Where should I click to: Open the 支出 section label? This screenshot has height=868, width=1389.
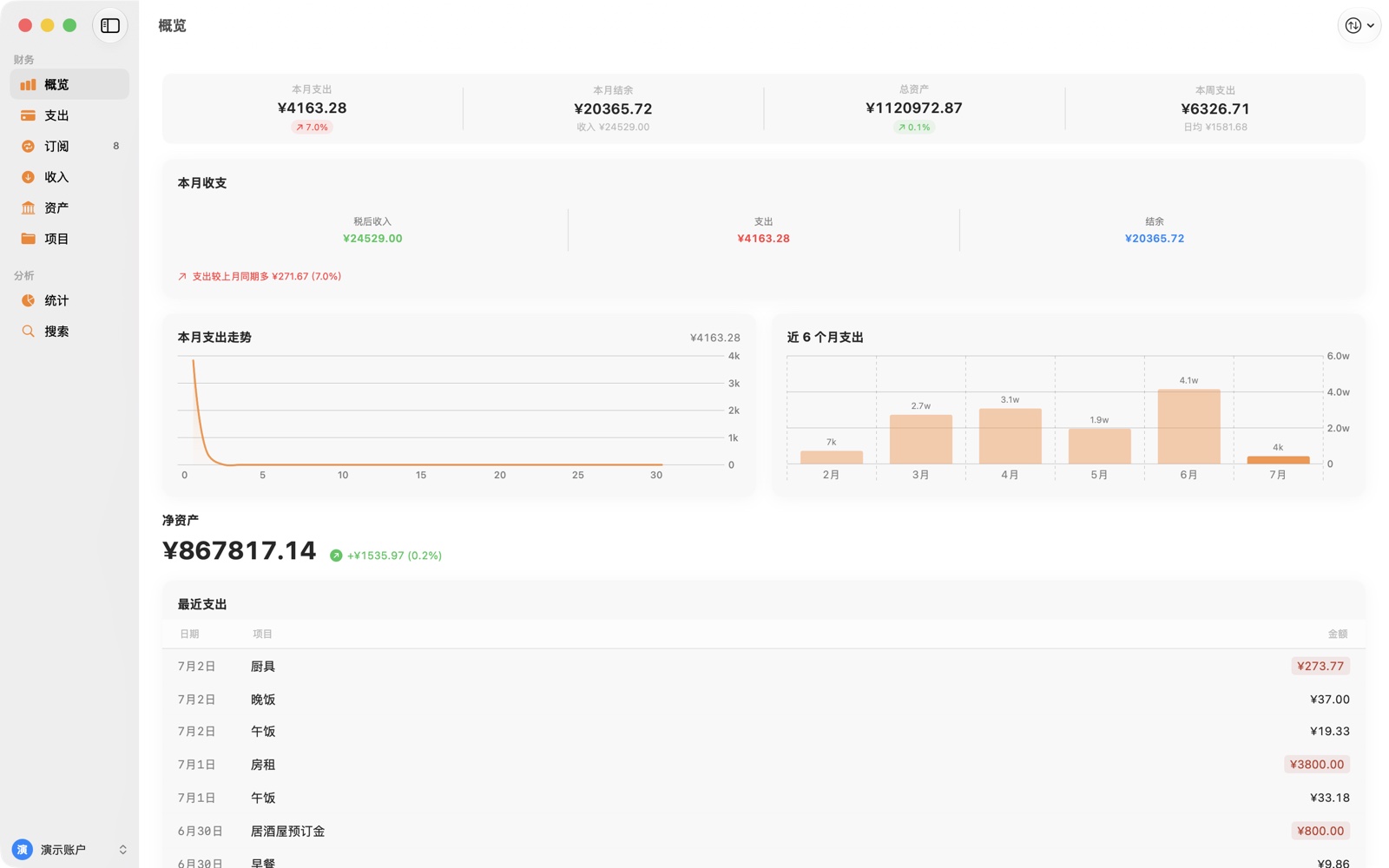56,115
